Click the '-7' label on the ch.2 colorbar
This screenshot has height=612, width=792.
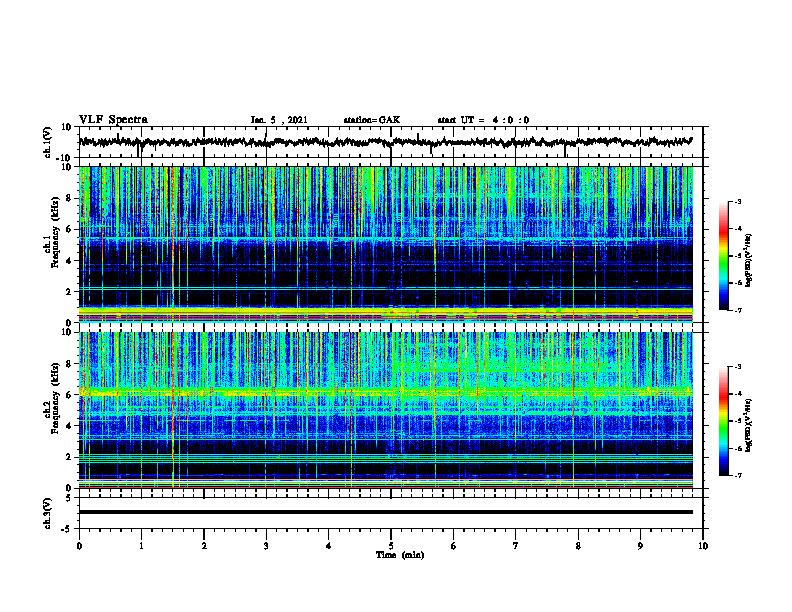[x=737, y=475]
